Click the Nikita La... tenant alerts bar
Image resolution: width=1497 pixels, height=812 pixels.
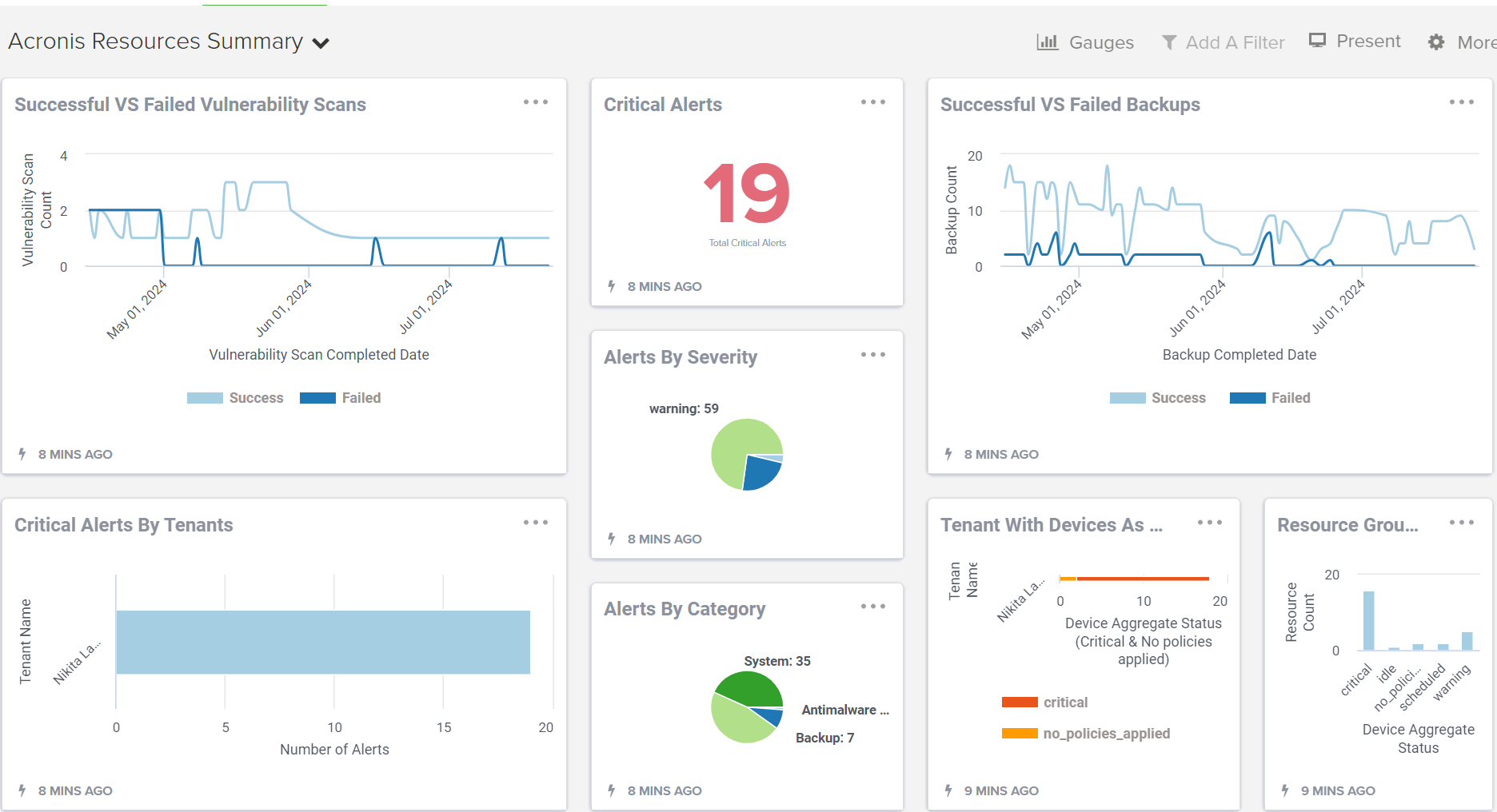click(323, 643)
